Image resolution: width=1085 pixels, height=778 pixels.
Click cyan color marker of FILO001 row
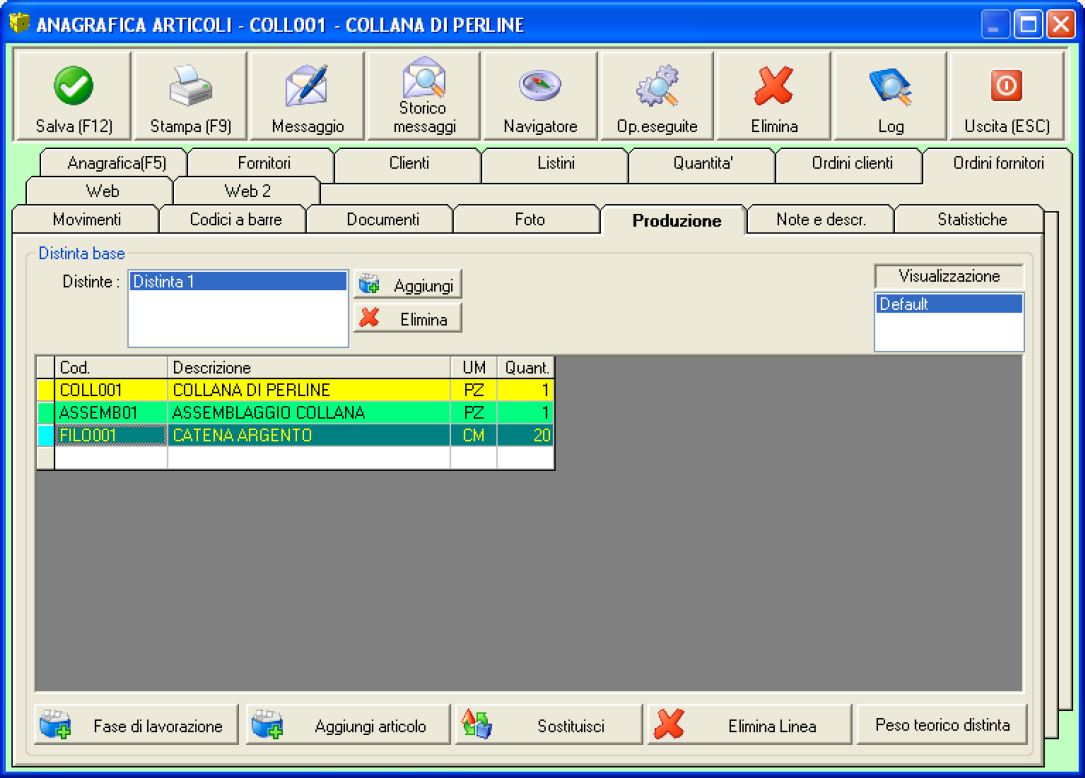click(x=45, y=435)
